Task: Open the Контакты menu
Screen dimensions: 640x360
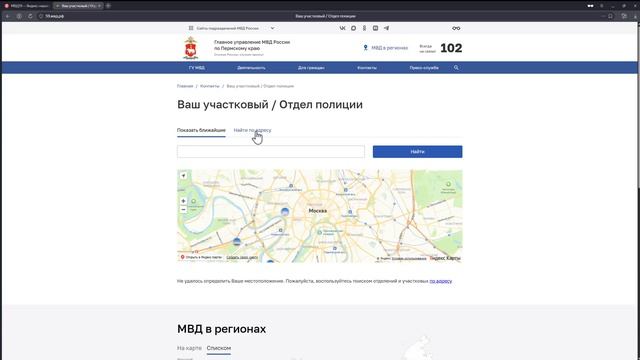Action: pos(367,68)
